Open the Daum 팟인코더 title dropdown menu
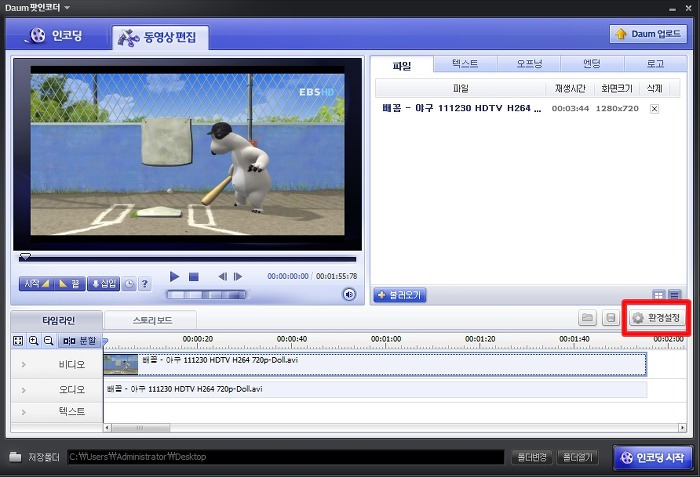The image size is (700, 477). (x=67, y=8)
